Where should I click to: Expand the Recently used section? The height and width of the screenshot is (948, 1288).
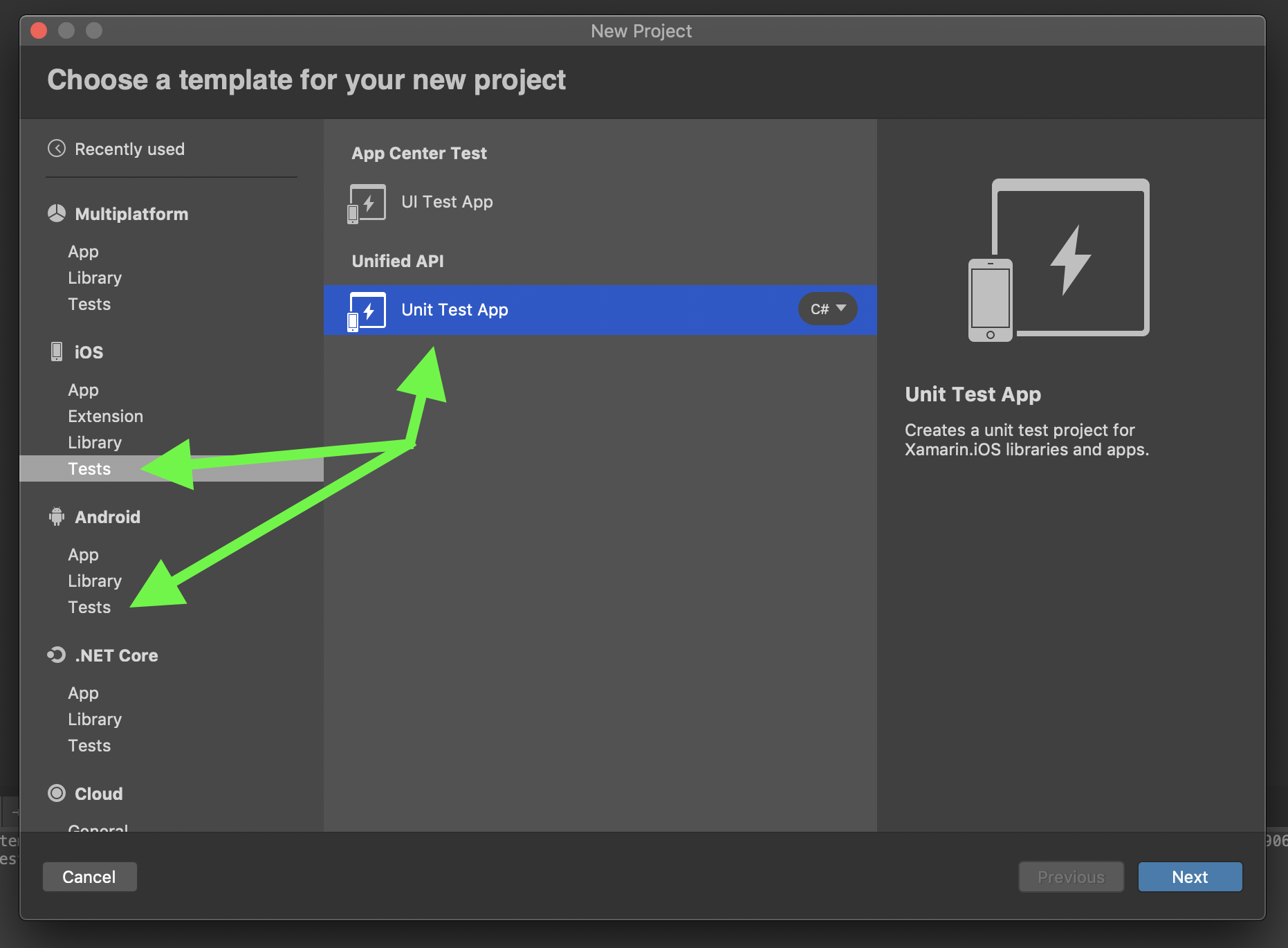point(129,149)
